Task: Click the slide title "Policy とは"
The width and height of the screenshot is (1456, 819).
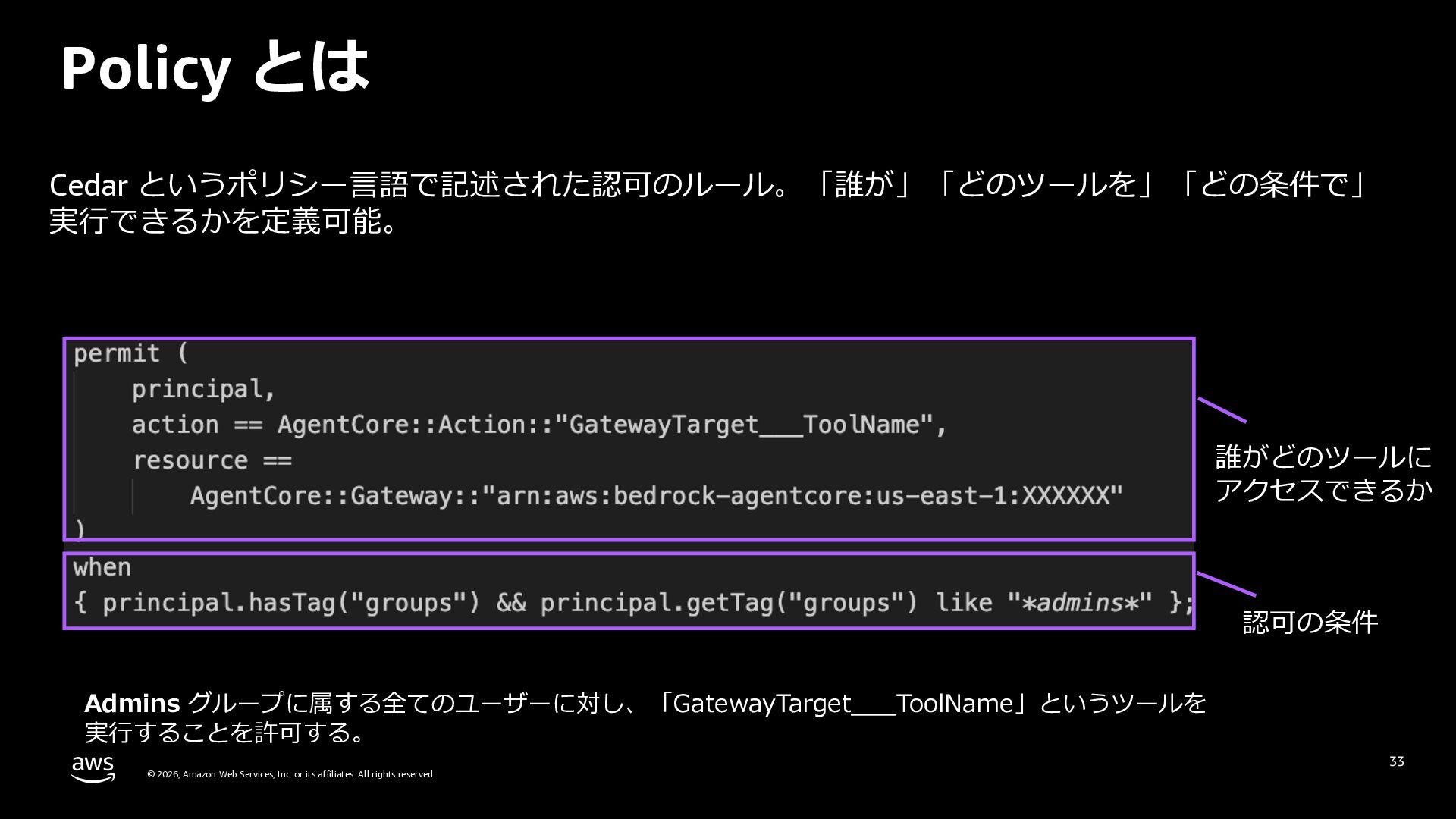Action: coord(215,68)
